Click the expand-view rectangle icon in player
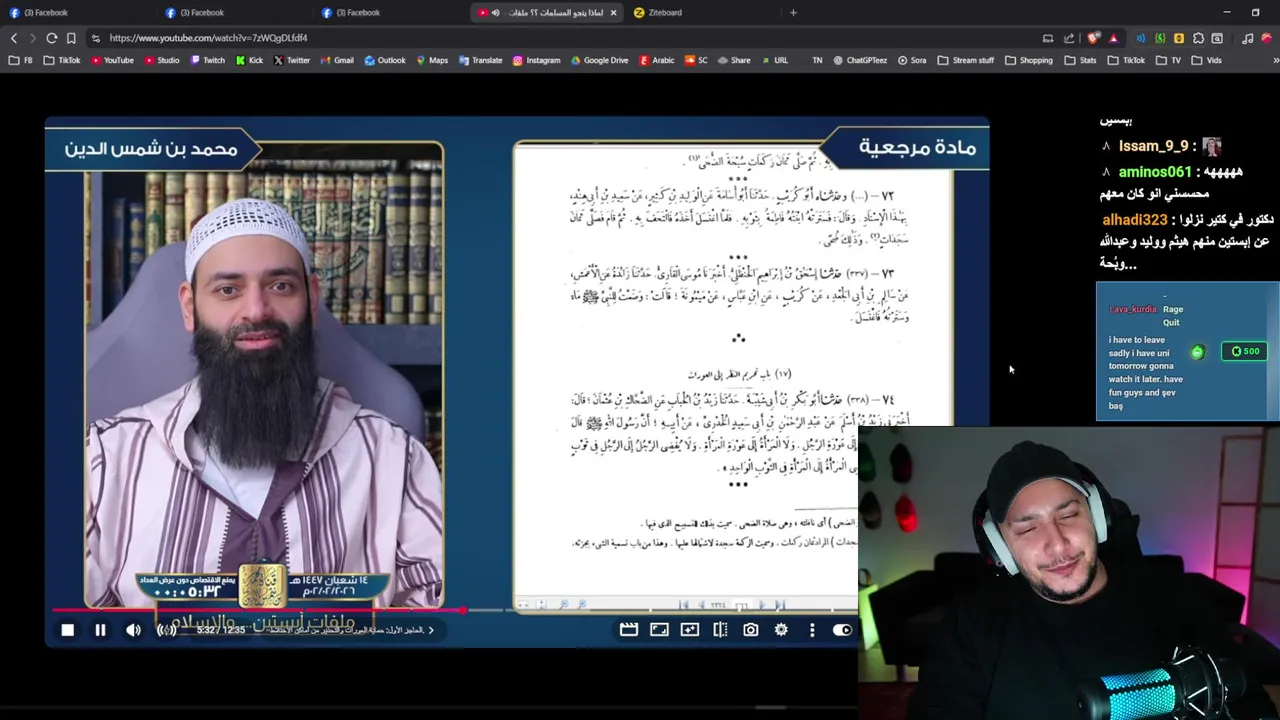Image resolution: width=1280 pixels, height=720 pixels. pos(659,629)
